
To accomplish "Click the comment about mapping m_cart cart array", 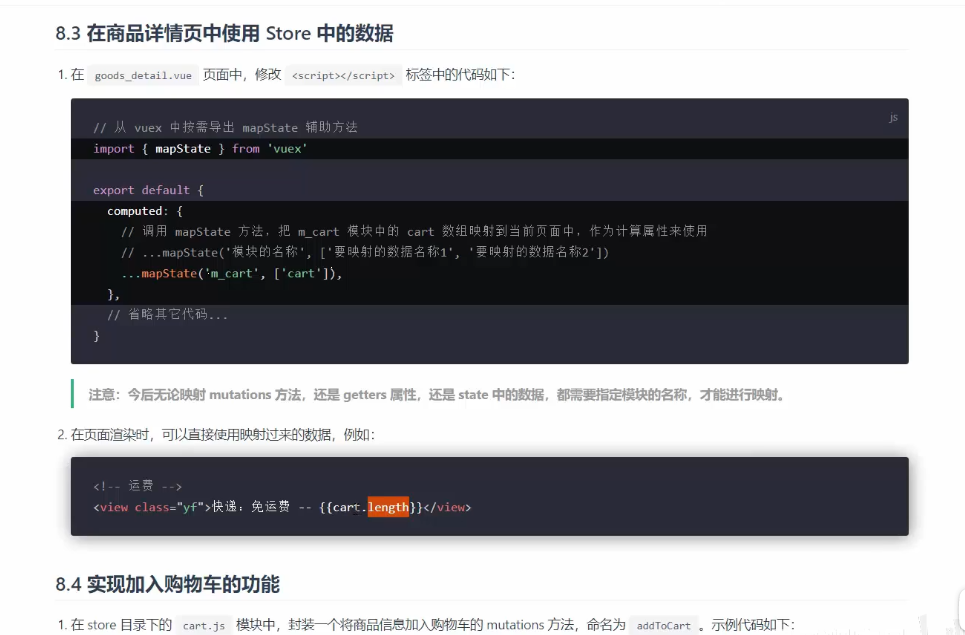I will [x=414, y=231].
